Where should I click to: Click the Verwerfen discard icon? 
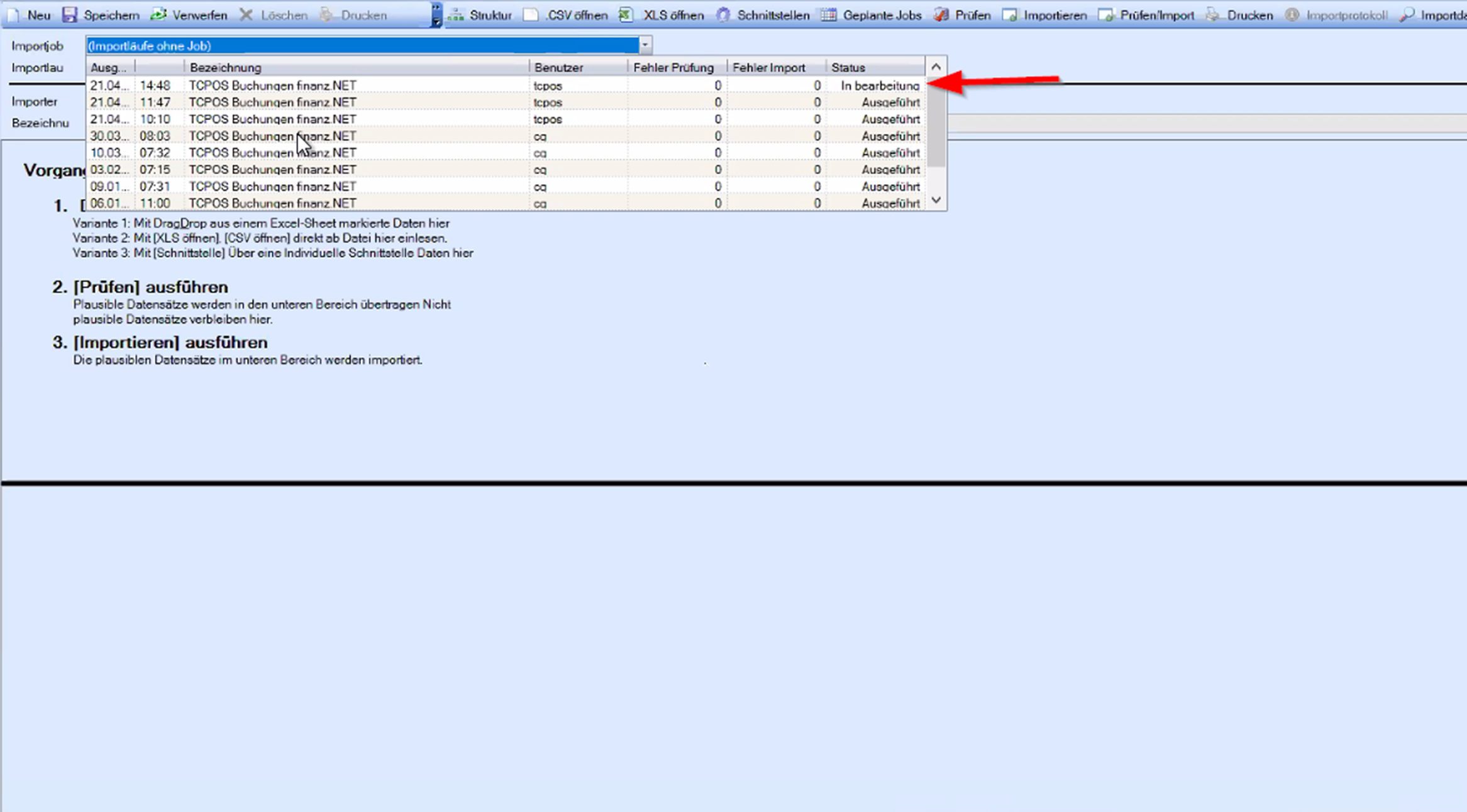(x=158, y=14)
